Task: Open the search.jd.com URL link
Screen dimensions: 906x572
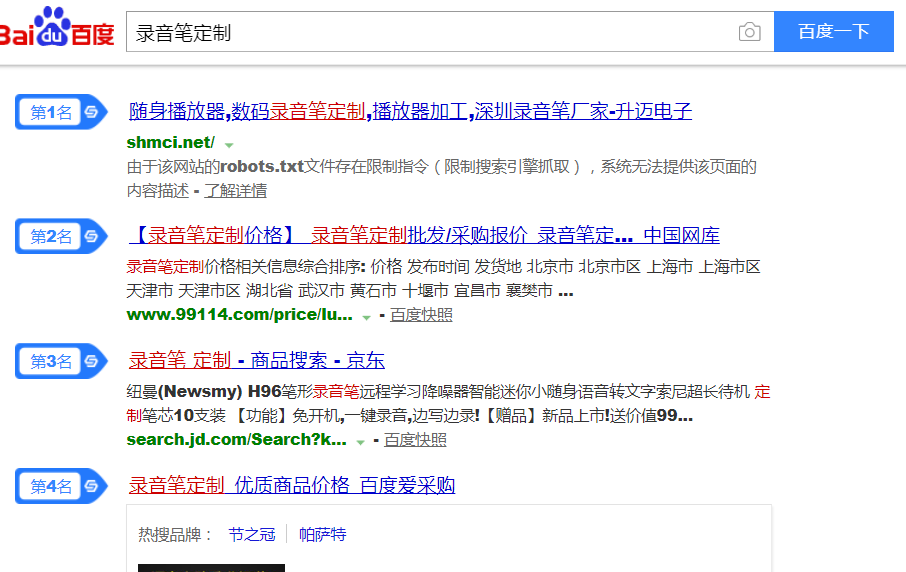Action: 236,440
